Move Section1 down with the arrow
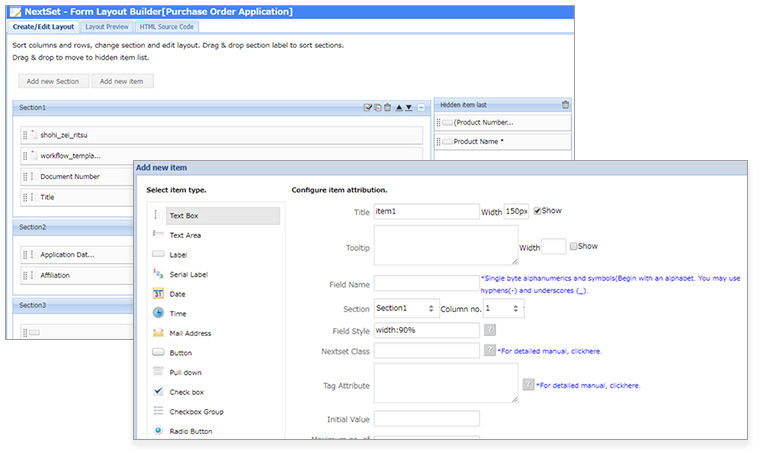 409,108
